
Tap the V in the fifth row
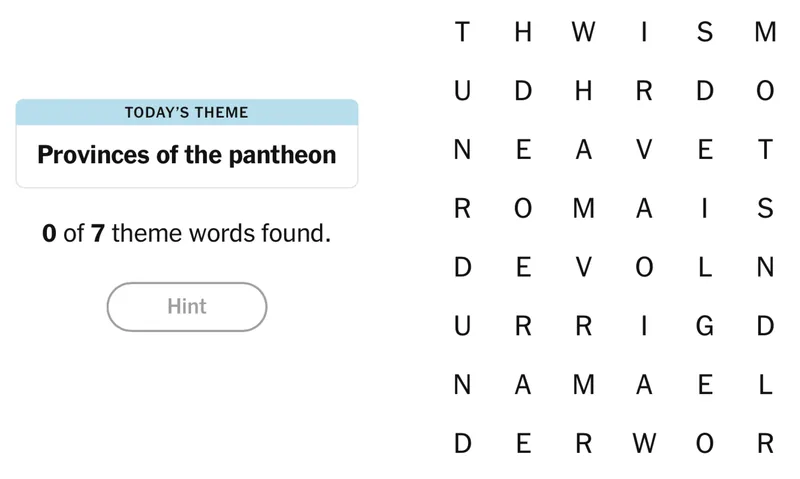(x=584, y=268)
